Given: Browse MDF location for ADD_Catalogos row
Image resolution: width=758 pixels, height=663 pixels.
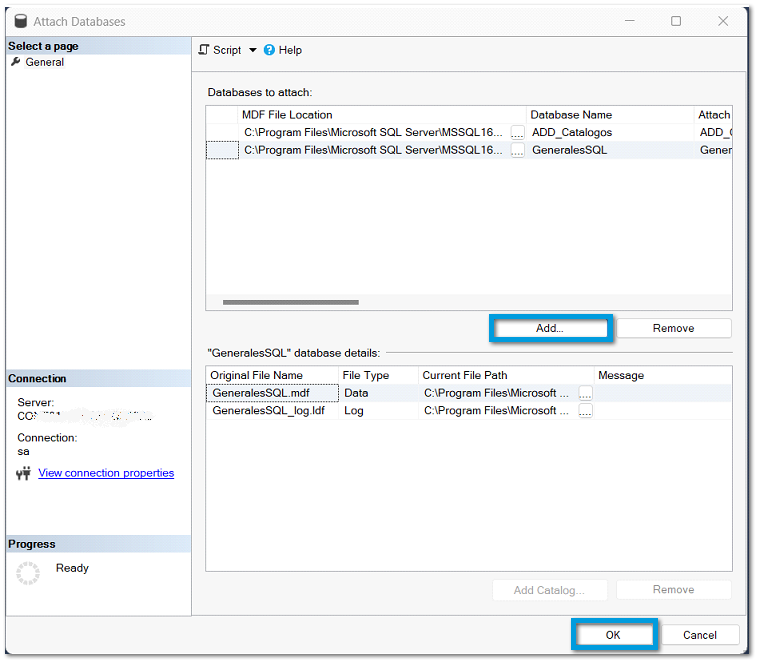Looking at the screenshot, I should pos(517,132).
